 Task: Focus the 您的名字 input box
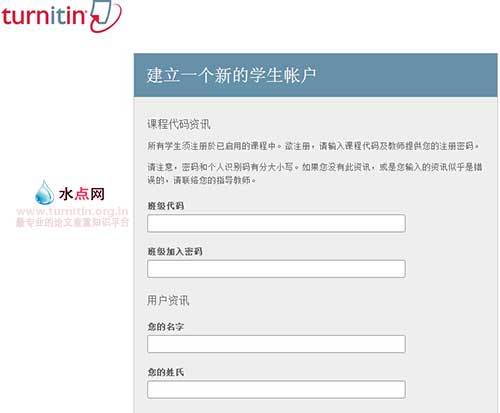276,344
